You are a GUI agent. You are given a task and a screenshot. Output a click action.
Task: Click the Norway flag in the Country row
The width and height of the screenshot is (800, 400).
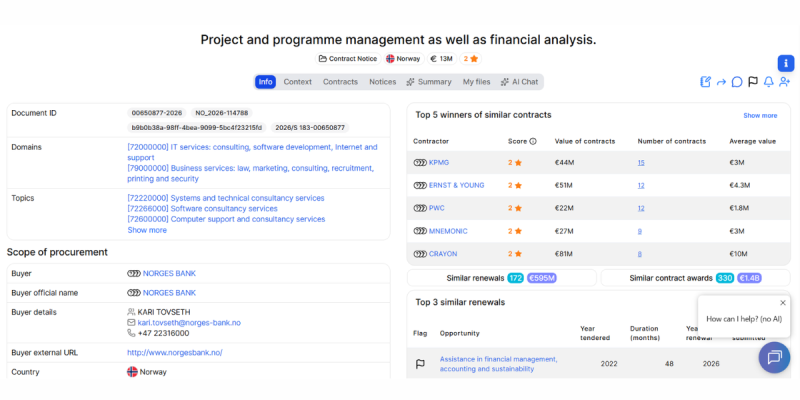(132, 372)
